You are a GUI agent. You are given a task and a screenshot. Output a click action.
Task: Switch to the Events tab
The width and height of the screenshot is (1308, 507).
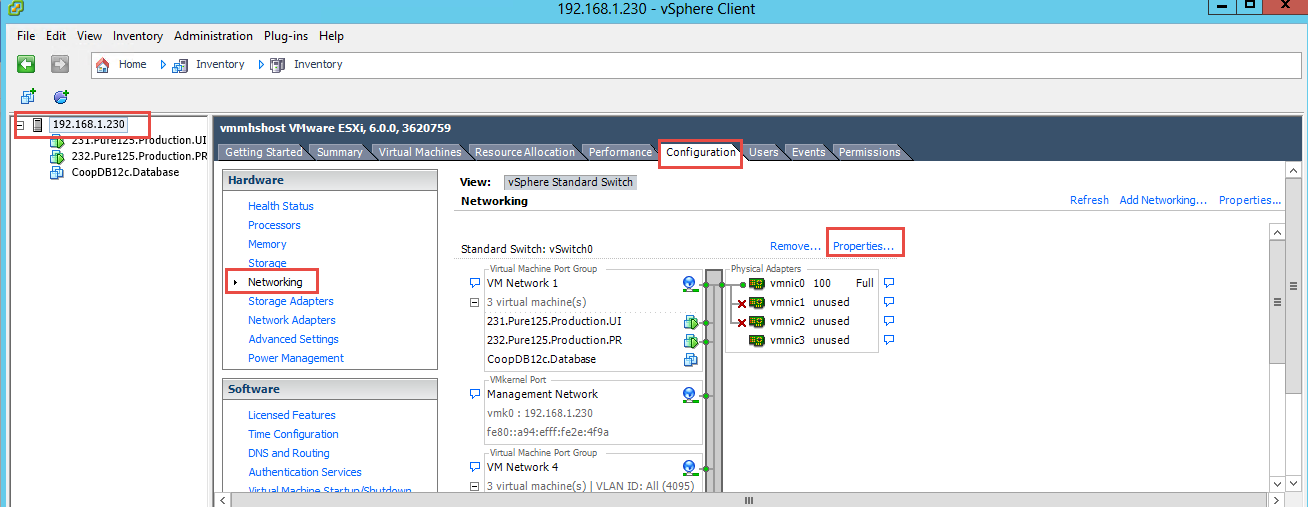click(x=808, y=152)
